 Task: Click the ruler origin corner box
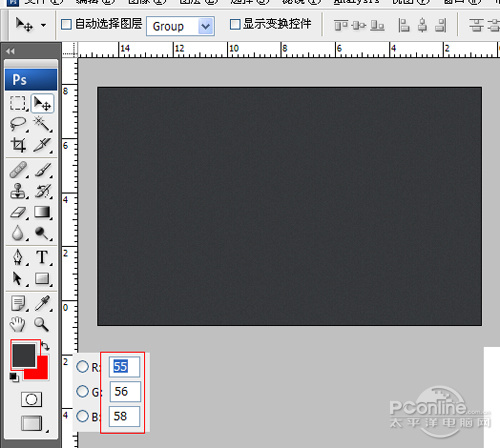point(70,50)
